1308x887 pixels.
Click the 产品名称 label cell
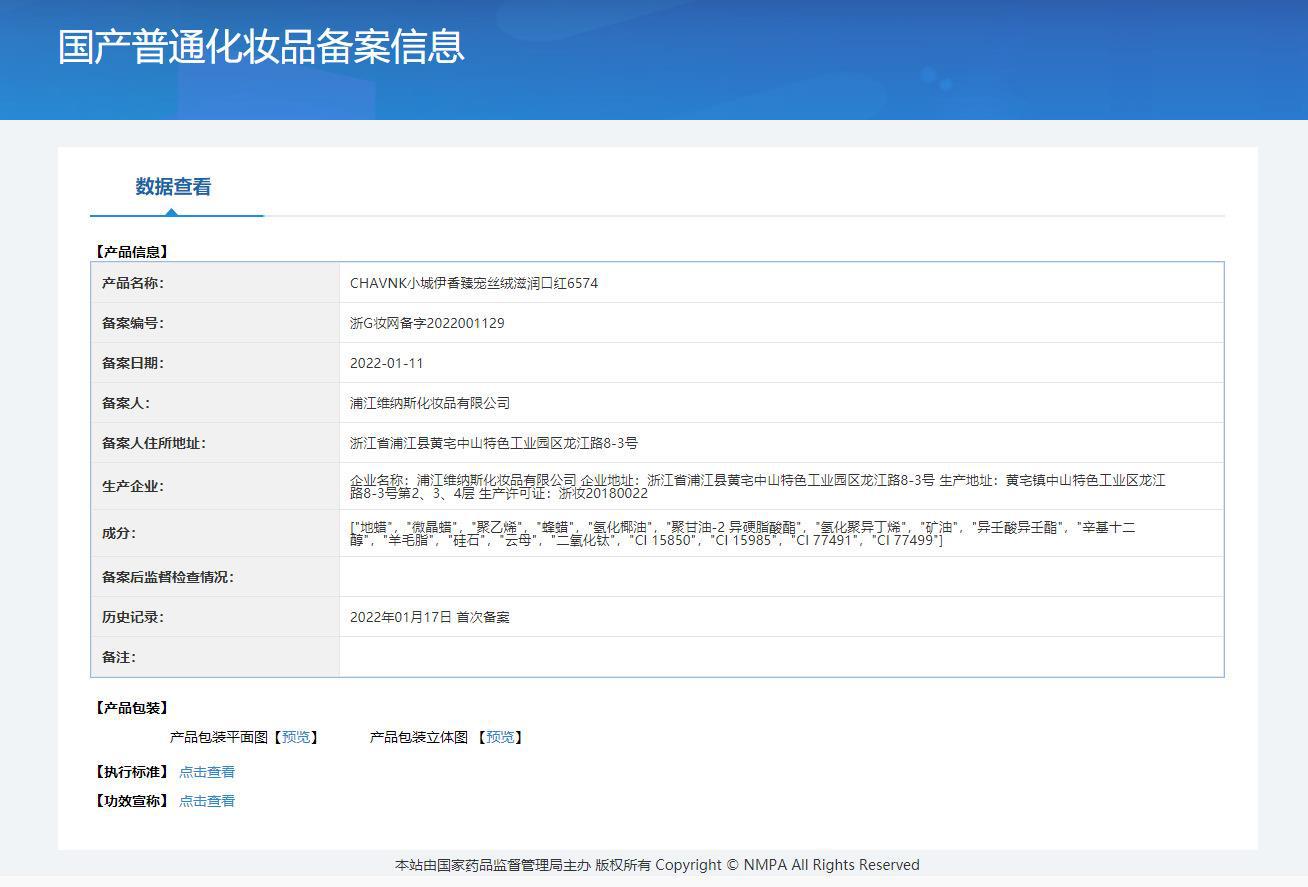tap(215, 283)
